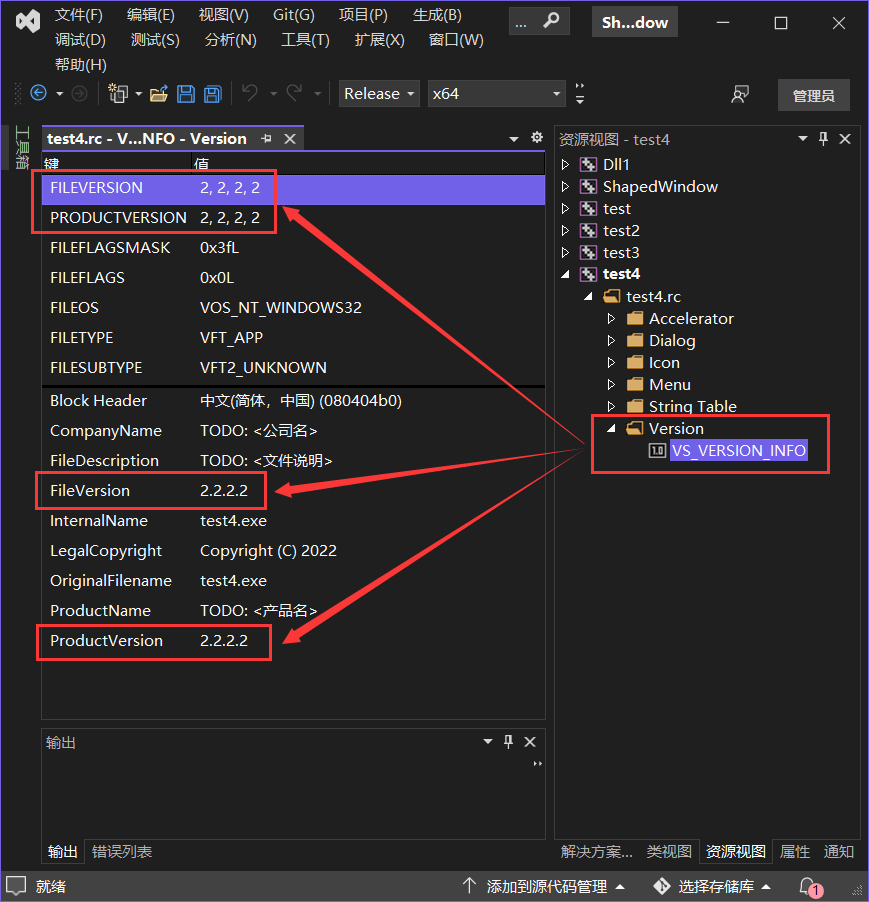Open the new project dropdown arrow

pos(139,93)
